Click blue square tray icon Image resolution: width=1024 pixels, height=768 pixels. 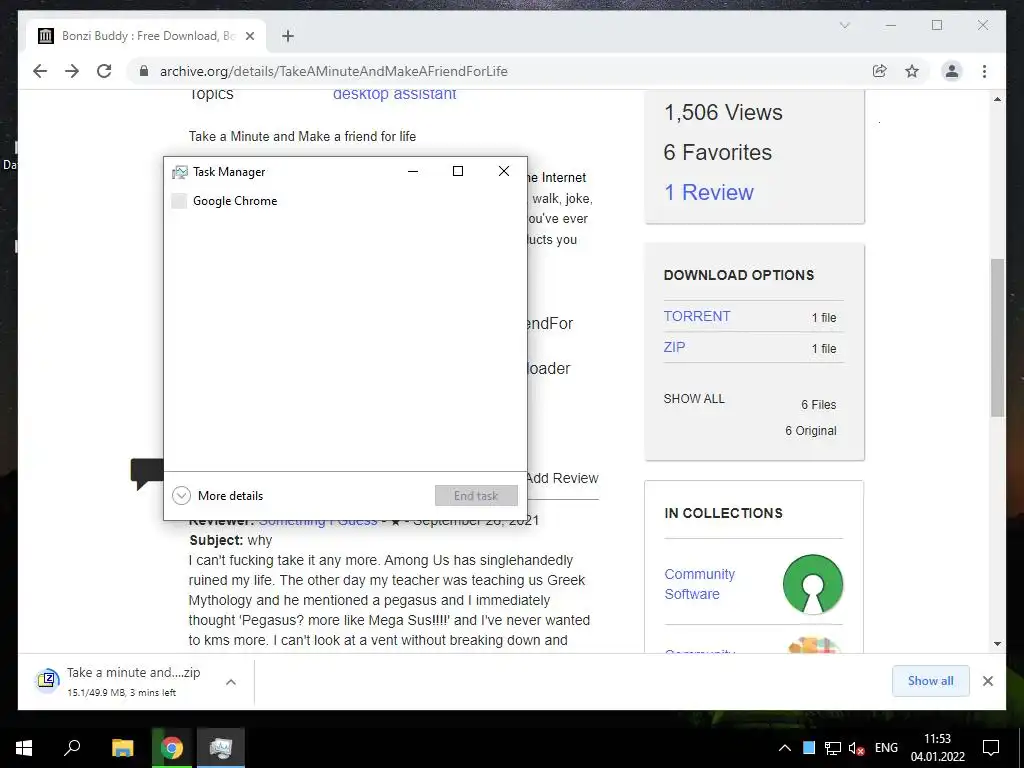[x=808, y=748]
